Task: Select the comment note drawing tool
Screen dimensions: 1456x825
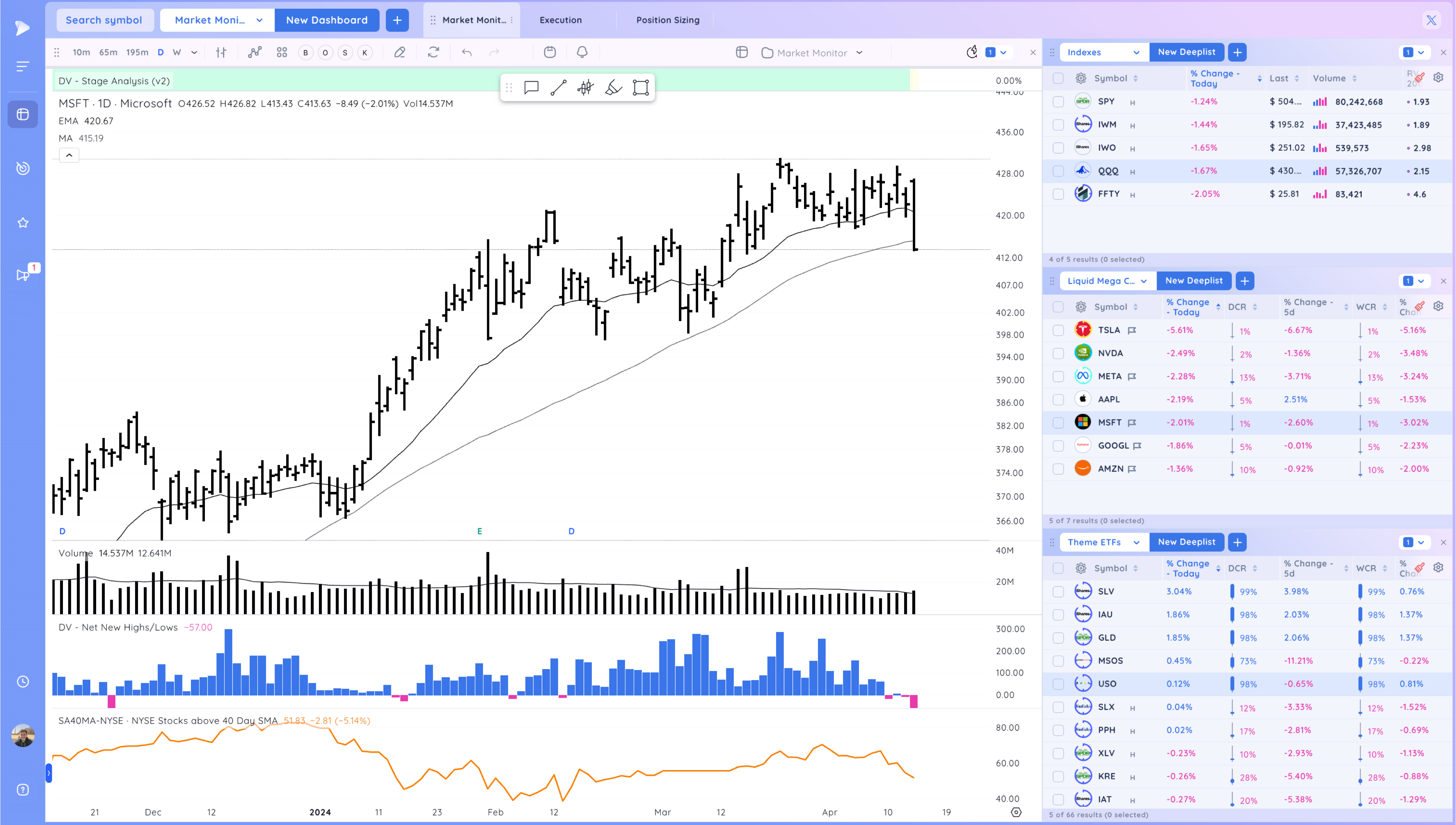Action: [531, 88]
